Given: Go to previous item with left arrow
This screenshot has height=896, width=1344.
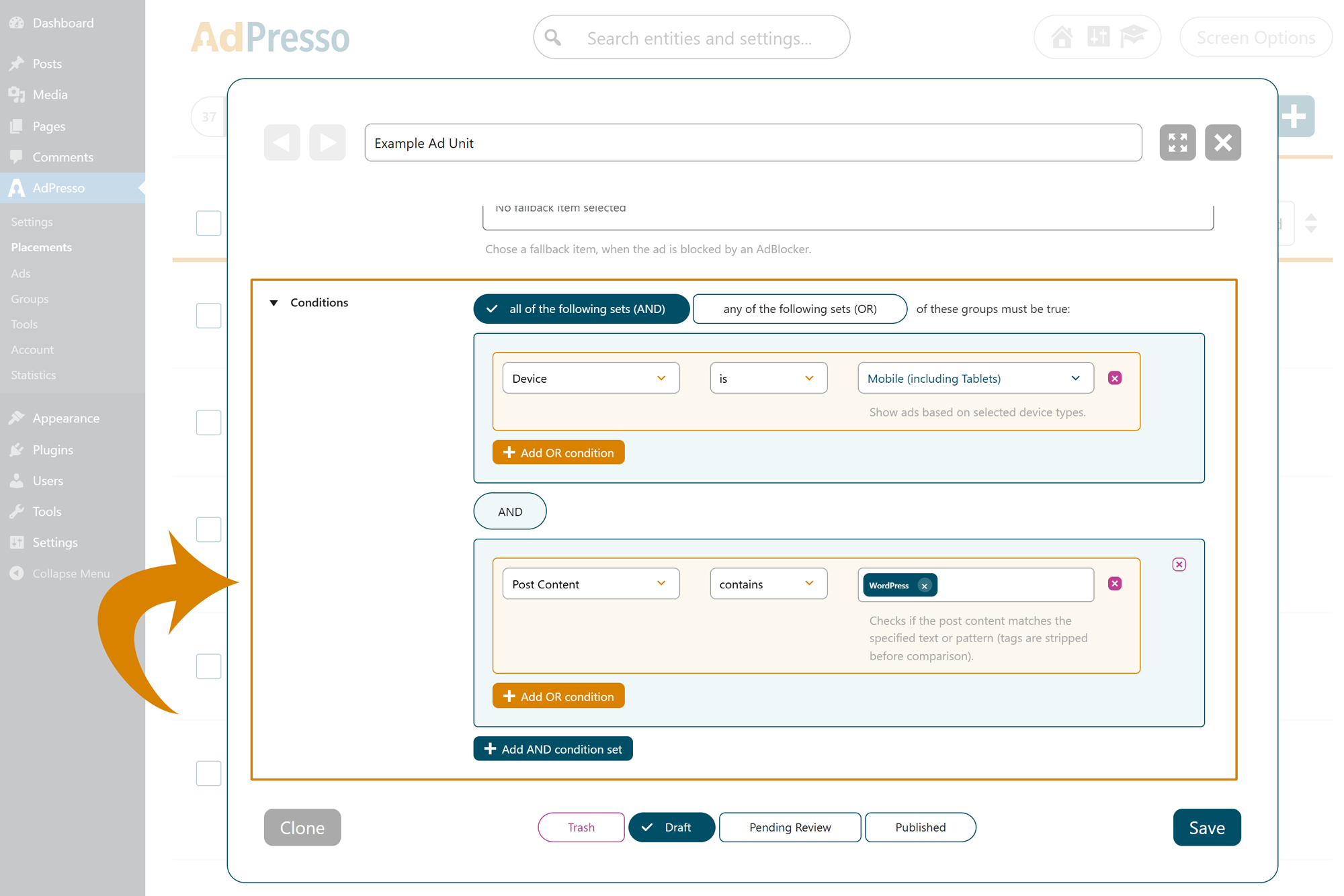Looking at the screenshot, I should [282, 142].
